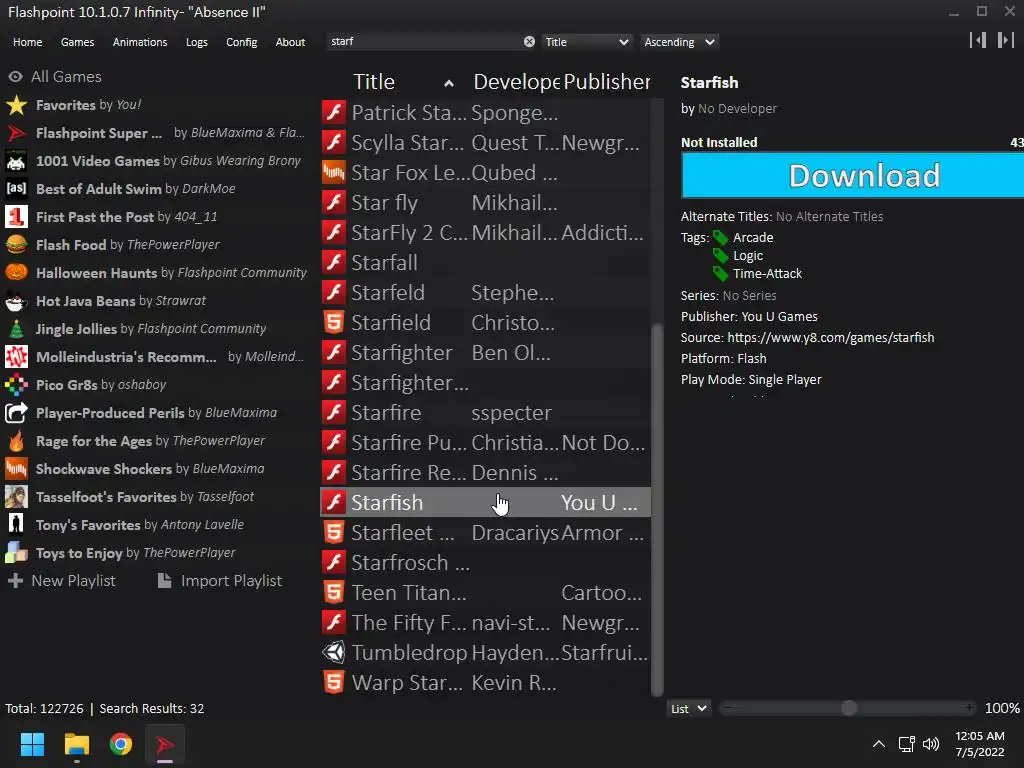Show All Games using the eye icon
Image resolution: width=1024 pixels, height=768 pixels.
(x=16, y=77)
